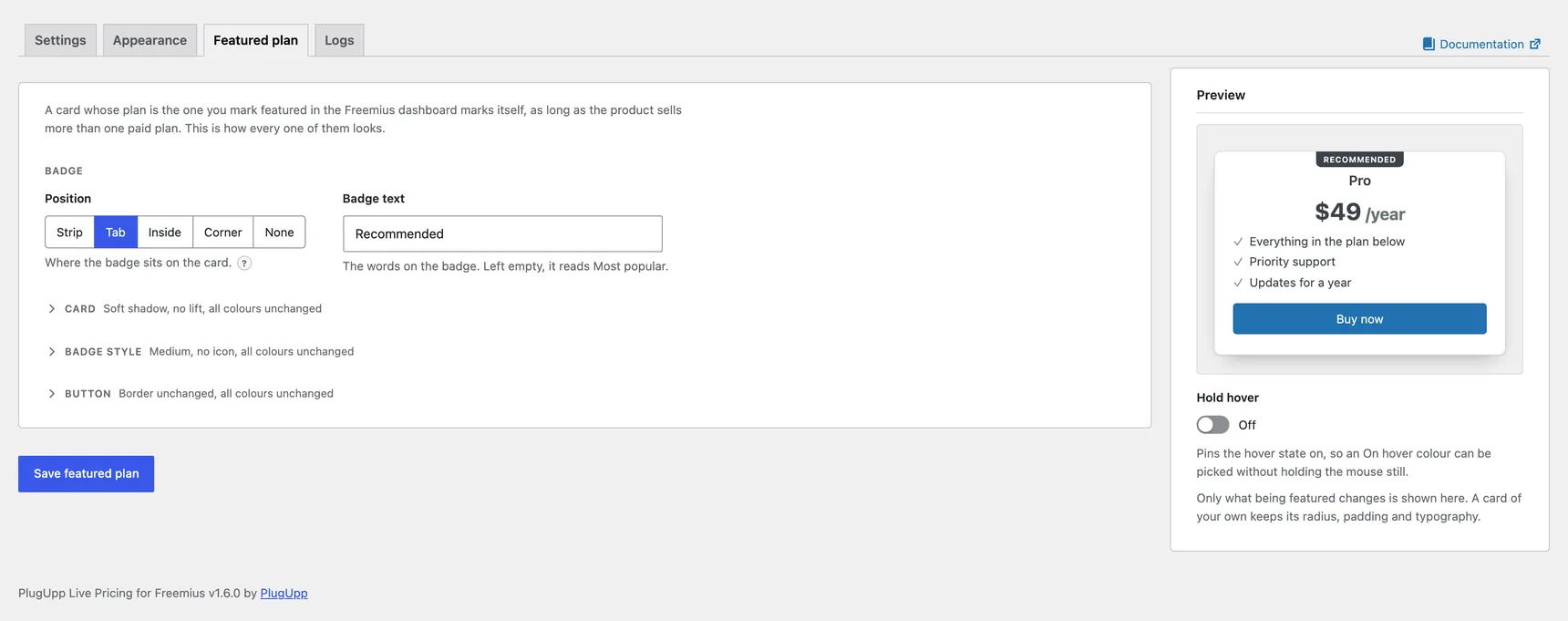This screenshot has height=621, width=1568.
Task: Click the $49 /year price in preview
Action: (1359, 212)
